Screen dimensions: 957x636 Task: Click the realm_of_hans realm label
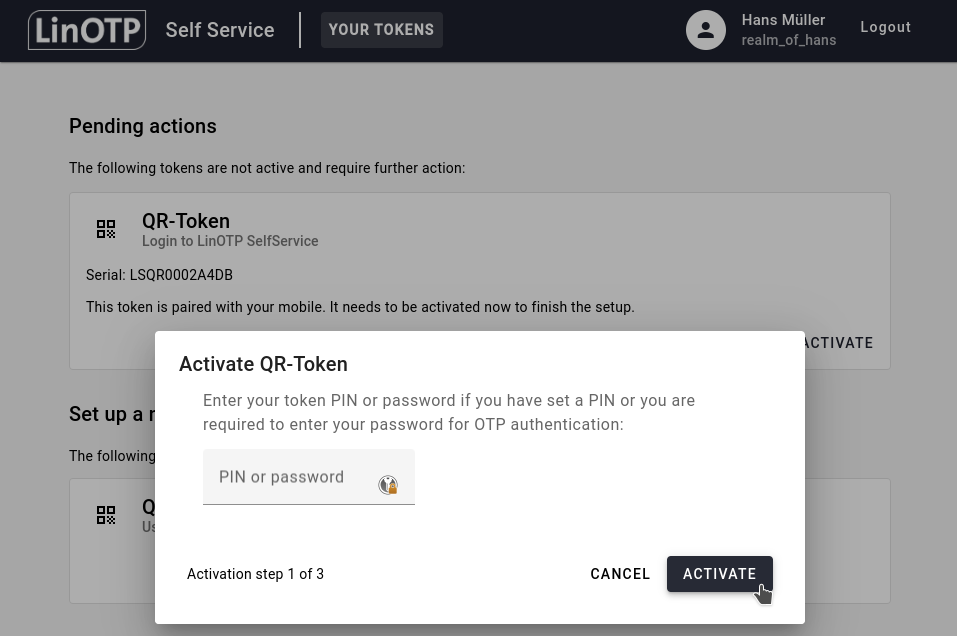point(788,41)
